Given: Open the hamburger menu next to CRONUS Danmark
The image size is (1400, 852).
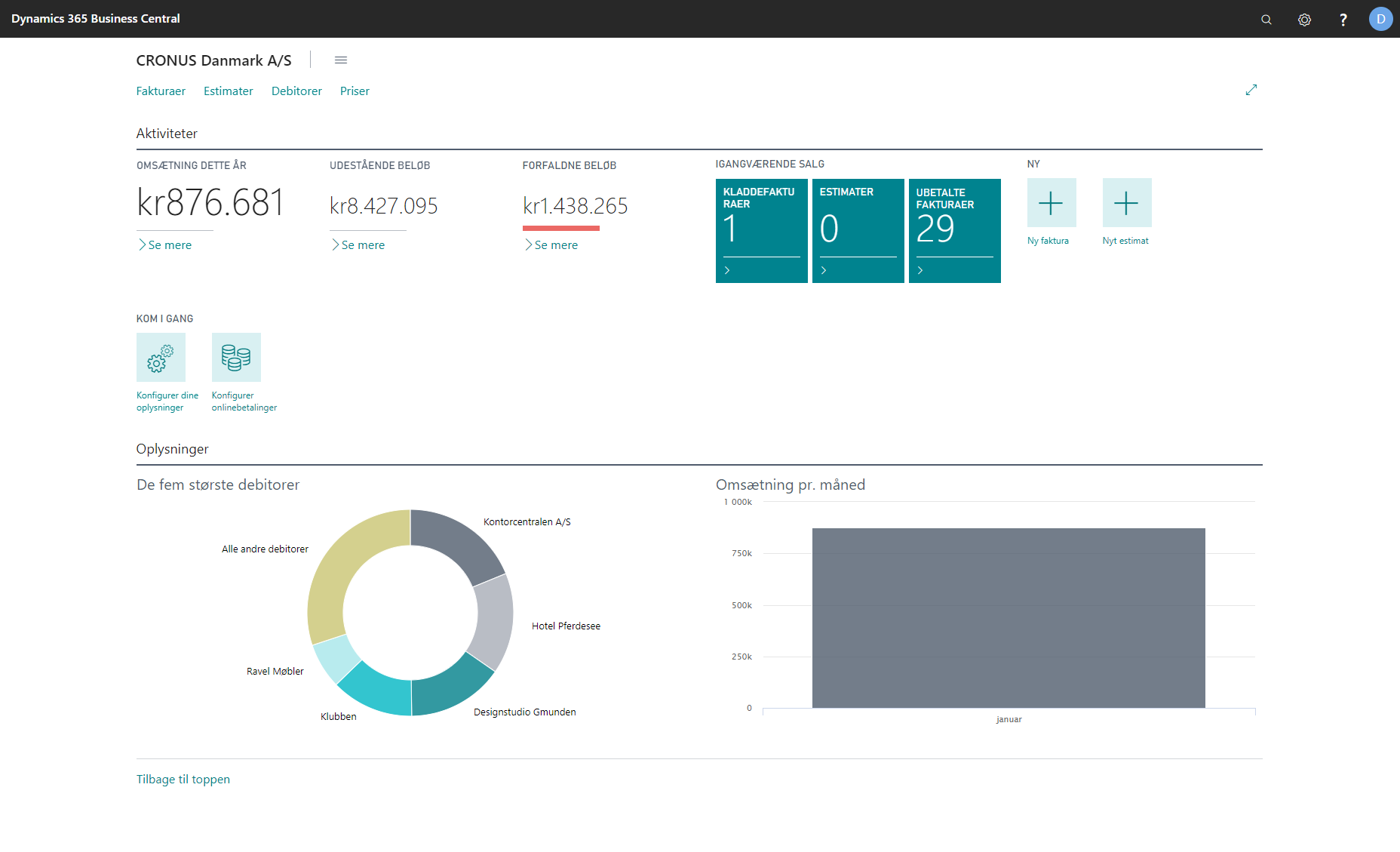Looking at the screenshot, I should tap(341, 60).
